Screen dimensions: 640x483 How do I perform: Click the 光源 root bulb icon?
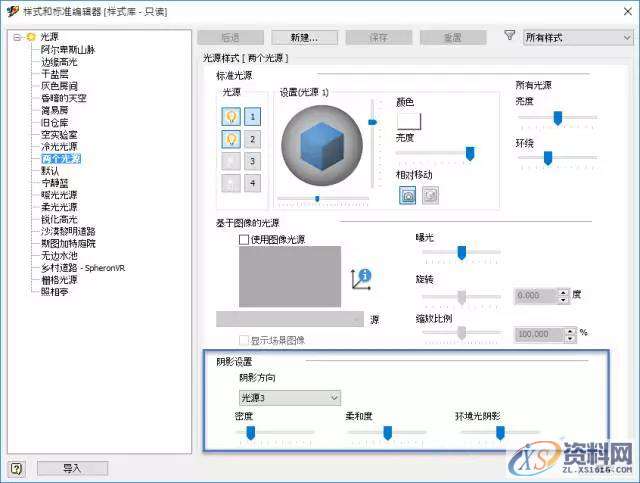[31, 37]
